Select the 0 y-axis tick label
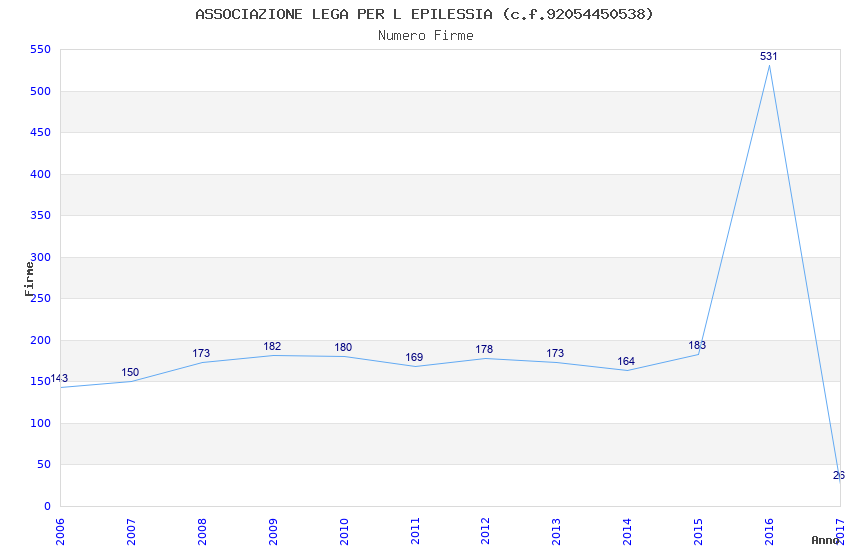The height and width of the screenshot is (550, 850). point(47,506)
